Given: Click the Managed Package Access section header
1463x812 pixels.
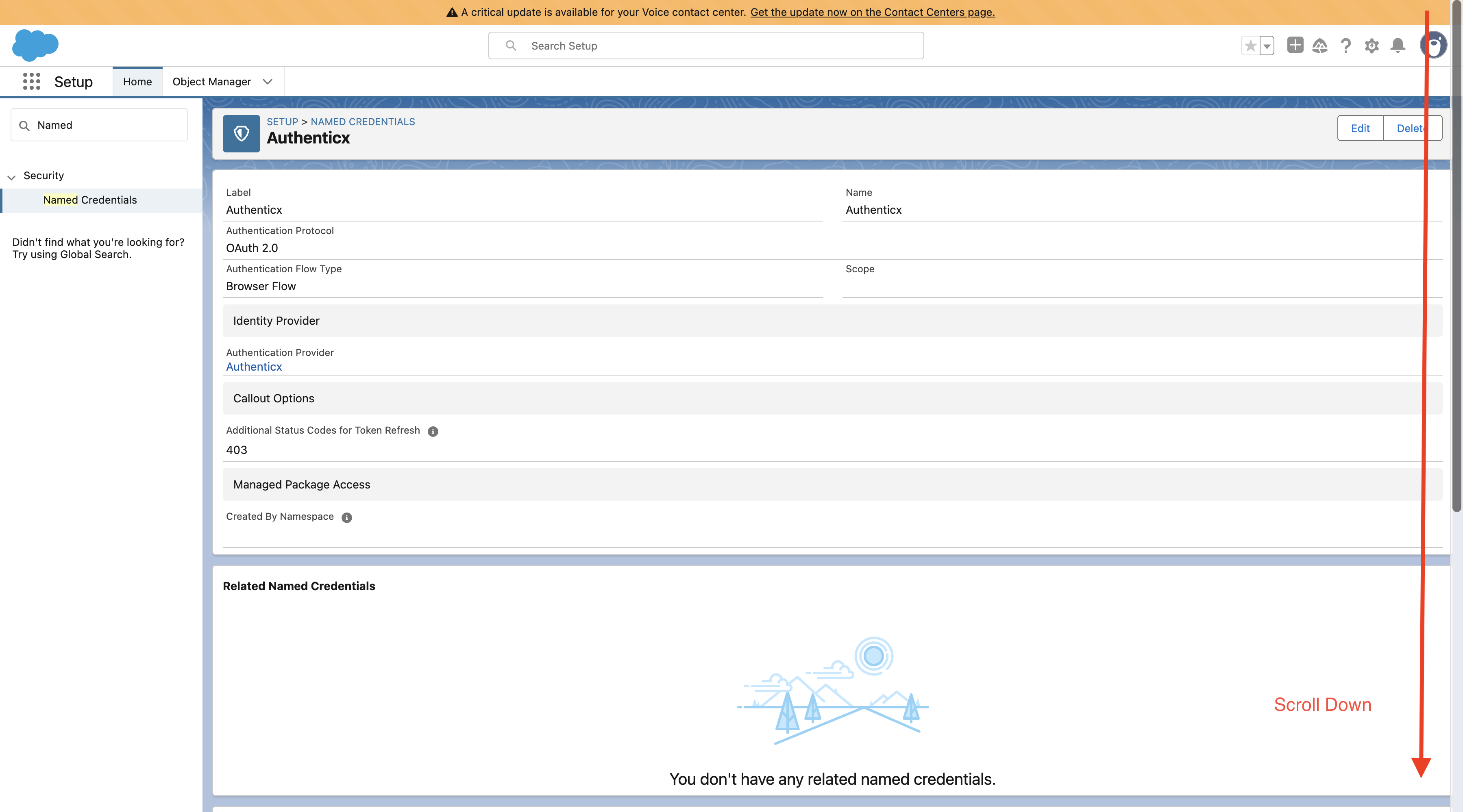Looking at the screenshot, I should click(x=832, y=484).
